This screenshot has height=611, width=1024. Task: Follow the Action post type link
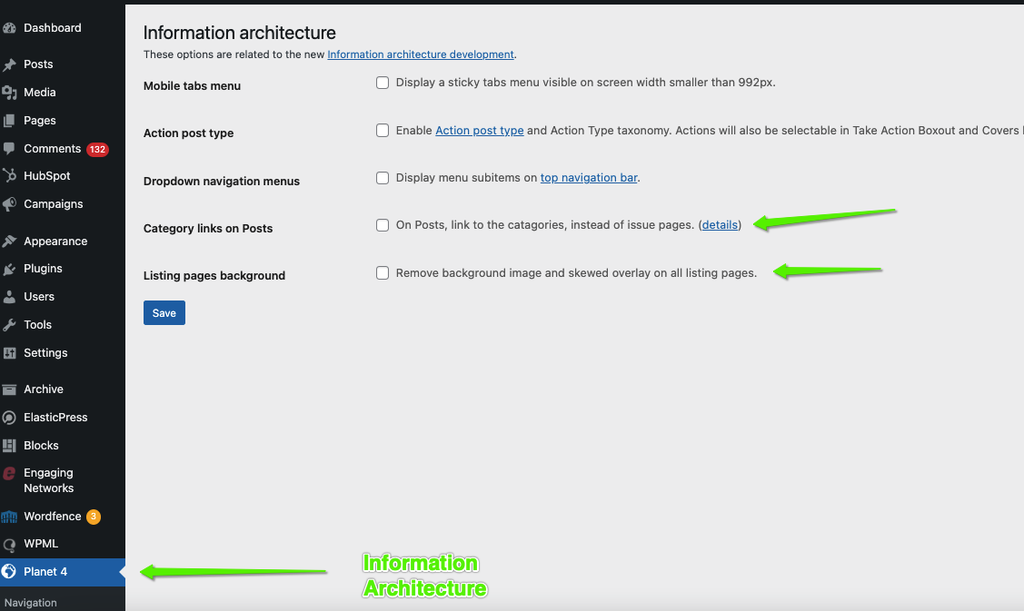pyautogui.click(x=479, y=131)
